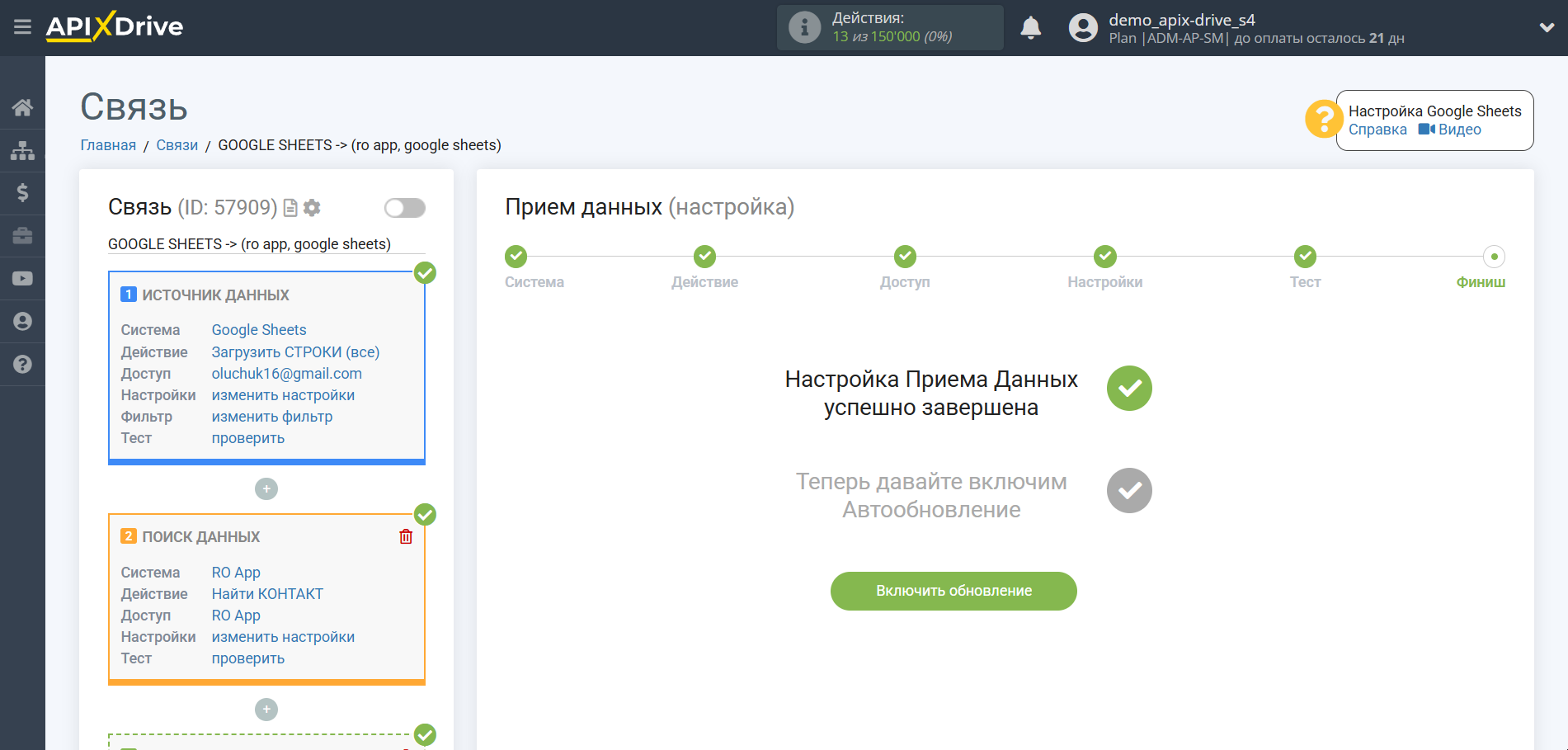Click the Действия usage progress indicator
This screenshot has width=1568, height=750.
(890, 27)
